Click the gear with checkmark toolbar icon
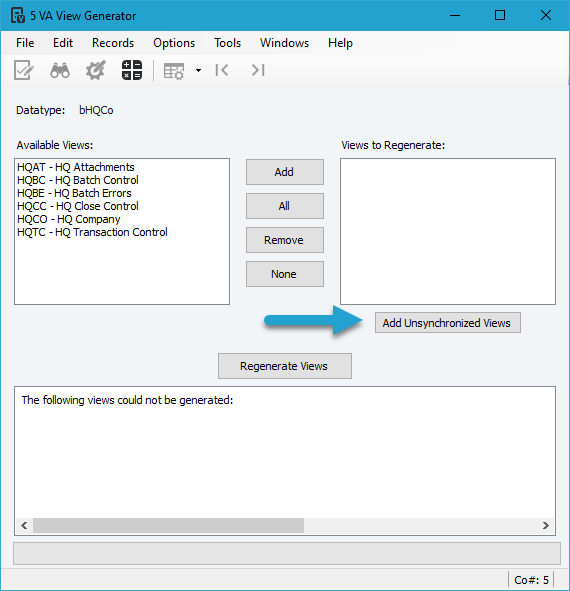The width and height of the screenshot is (570, 591). 95,70
